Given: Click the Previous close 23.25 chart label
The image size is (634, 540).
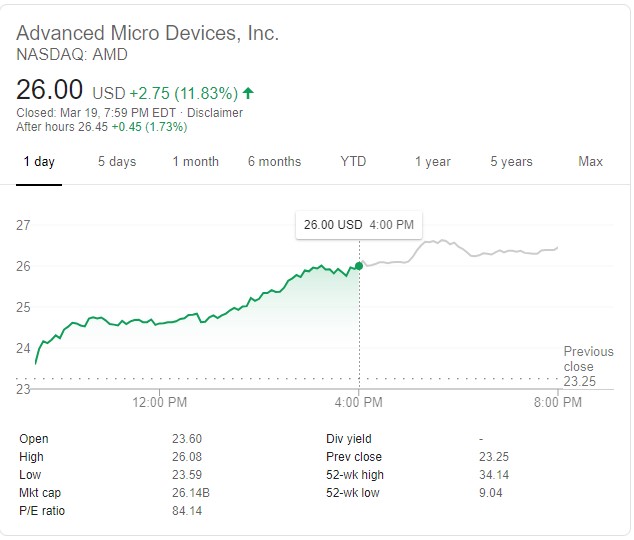Looking at the screenshot, I should tap(588, 366).
